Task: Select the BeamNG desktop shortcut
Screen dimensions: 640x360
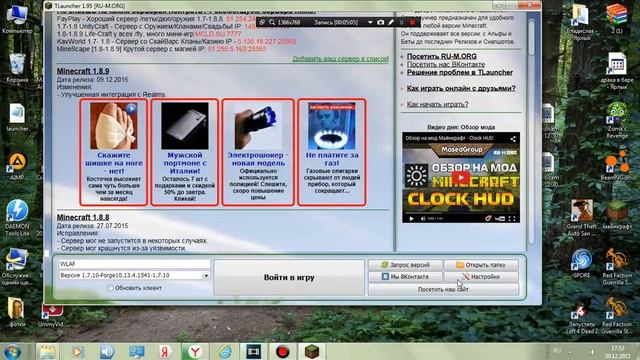Action: pos(617,166)
